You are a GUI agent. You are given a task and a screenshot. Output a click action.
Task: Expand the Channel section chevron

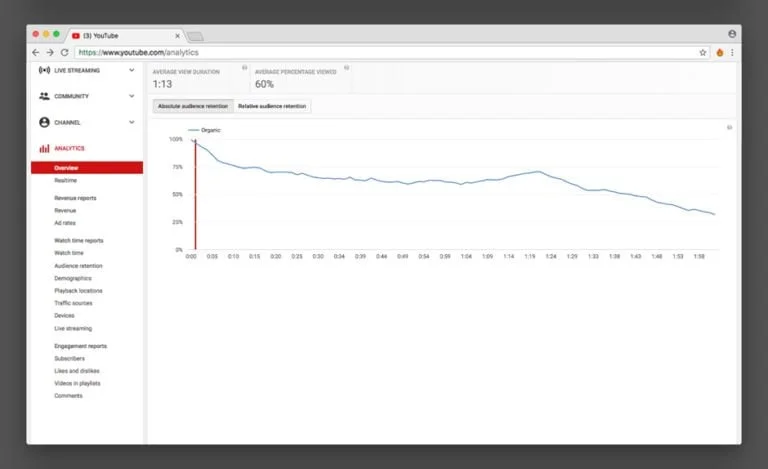132,122
